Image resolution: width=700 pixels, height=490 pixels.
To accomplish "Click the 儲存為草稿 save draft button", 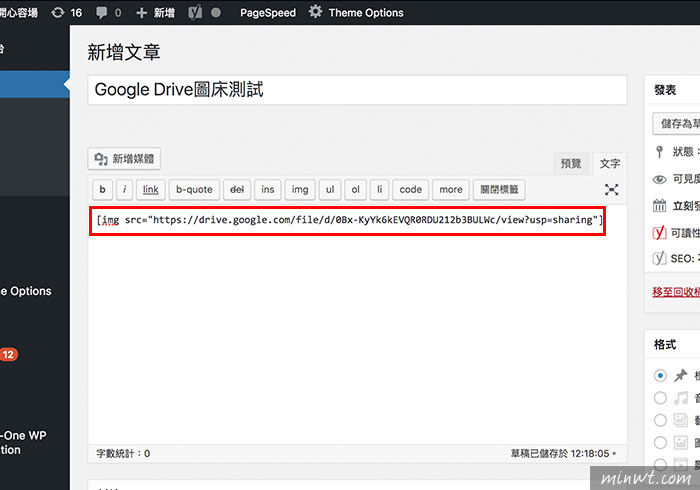I will pos(676,124).
